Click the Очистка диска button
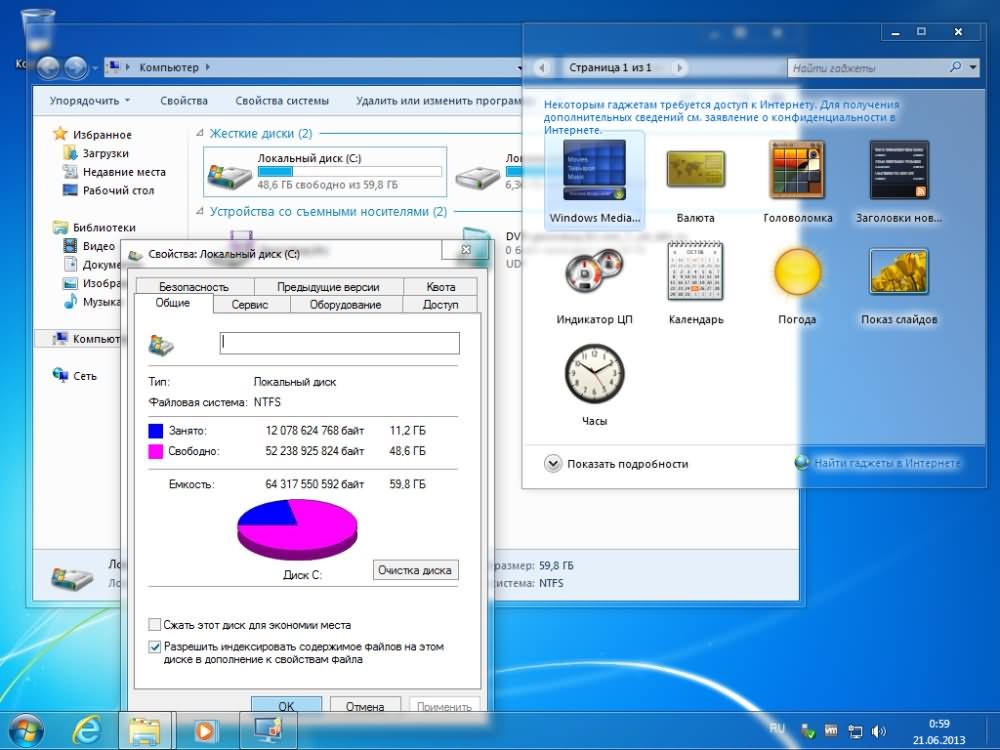The height and width of the screenshot is (750, 1000). (416, 571)
